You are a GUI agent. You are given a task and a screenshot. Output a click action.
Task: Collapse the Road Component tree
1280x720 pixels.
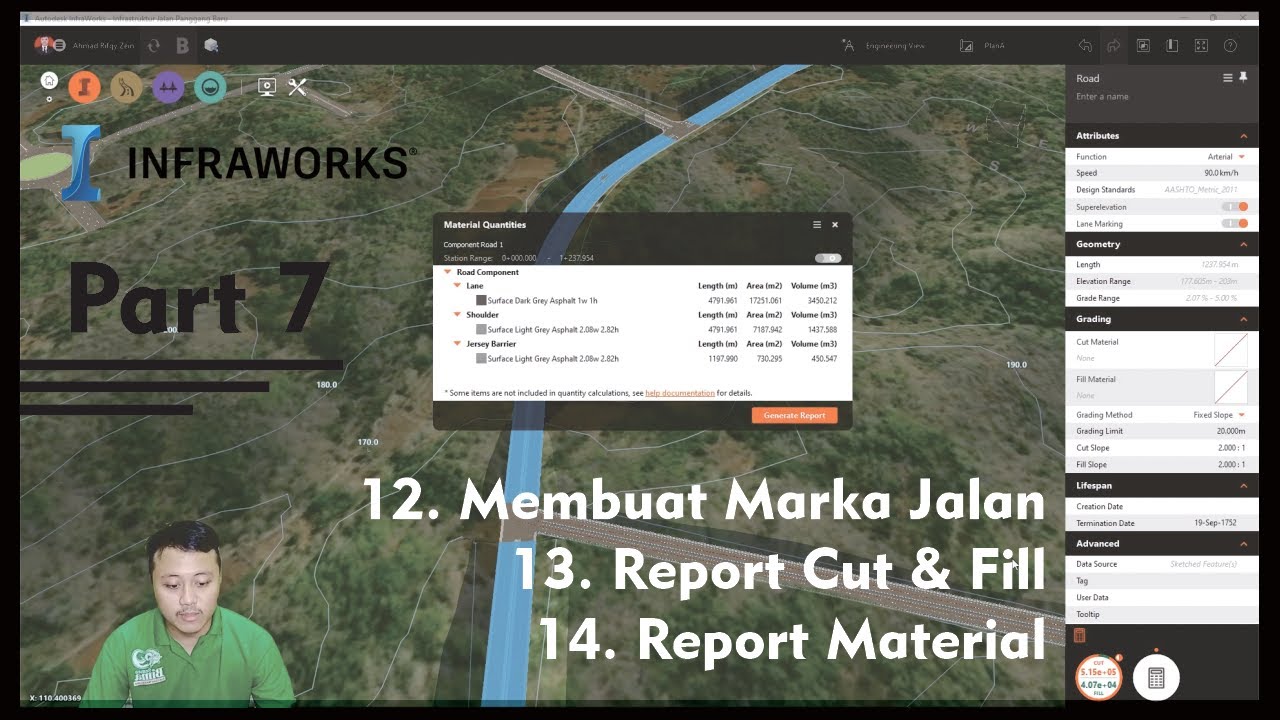click(448, 272)
